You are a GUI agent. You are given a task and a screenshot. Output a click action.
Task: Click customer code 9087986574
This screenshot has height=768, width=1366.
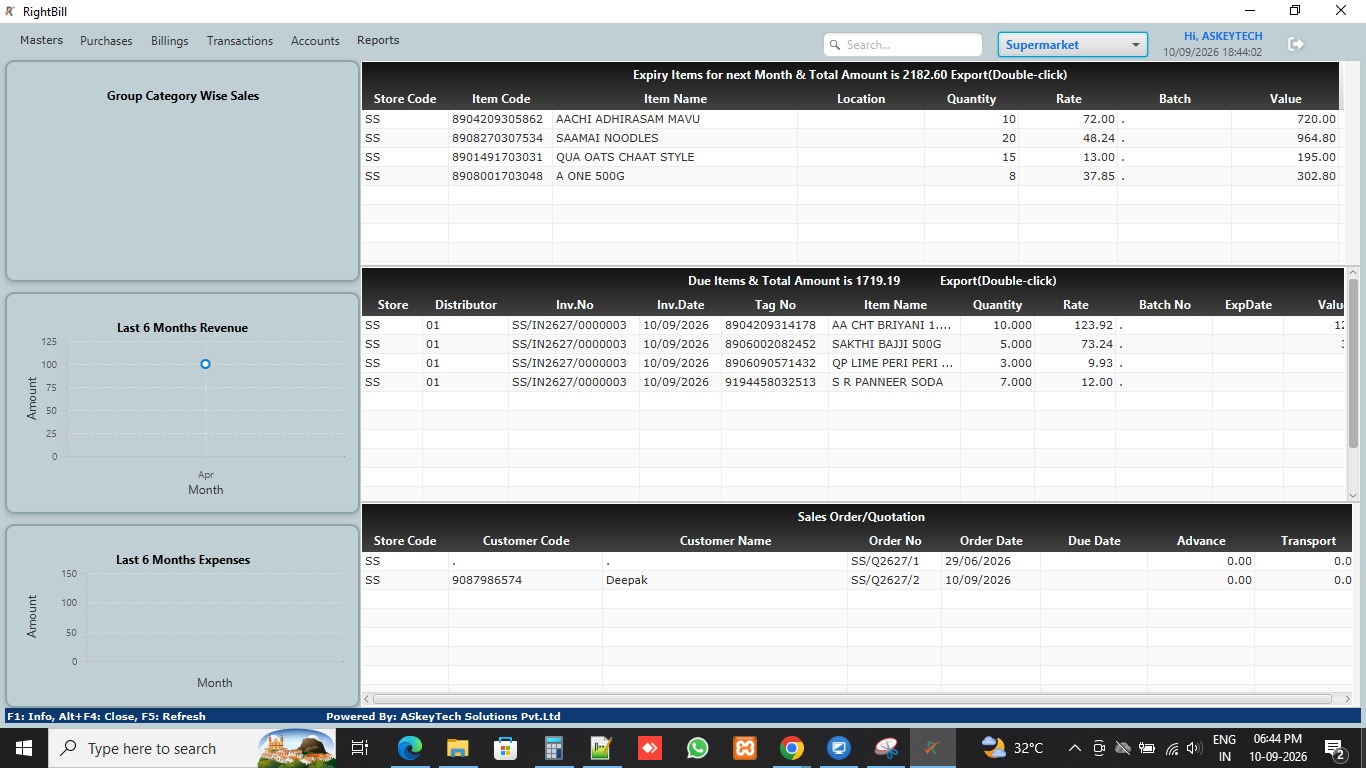coord(487,580)
